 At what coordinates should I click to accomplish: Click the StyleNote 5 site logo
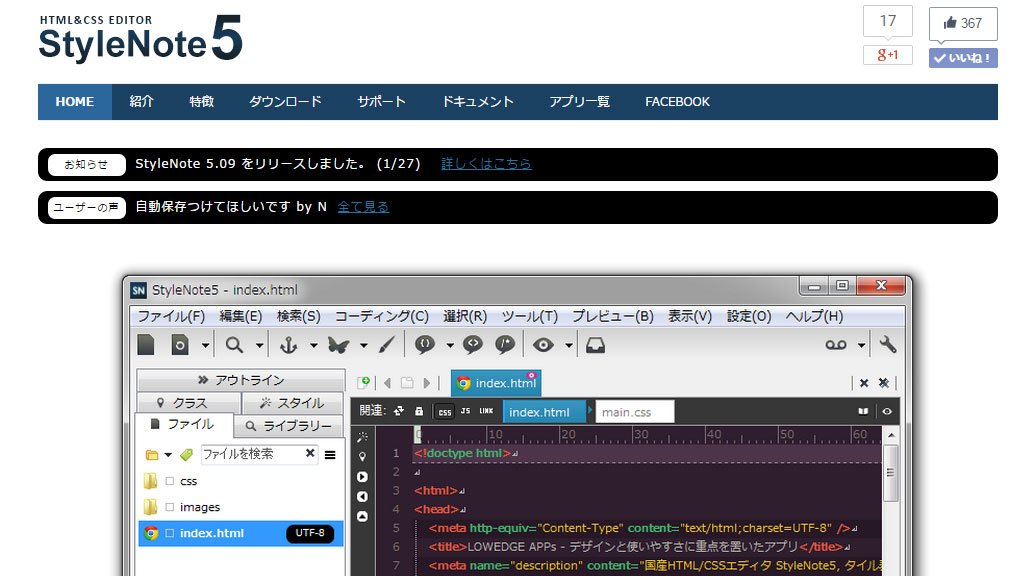tap(140, 39)
